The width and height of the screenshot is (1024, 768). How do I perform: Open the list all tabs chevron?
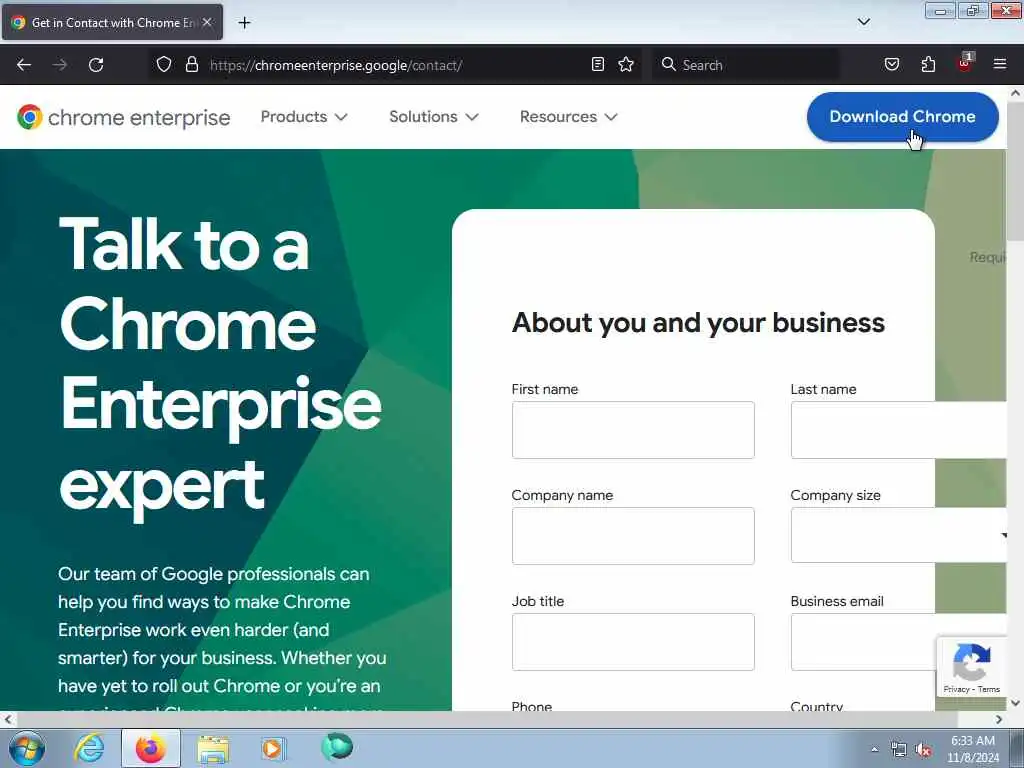863,22
